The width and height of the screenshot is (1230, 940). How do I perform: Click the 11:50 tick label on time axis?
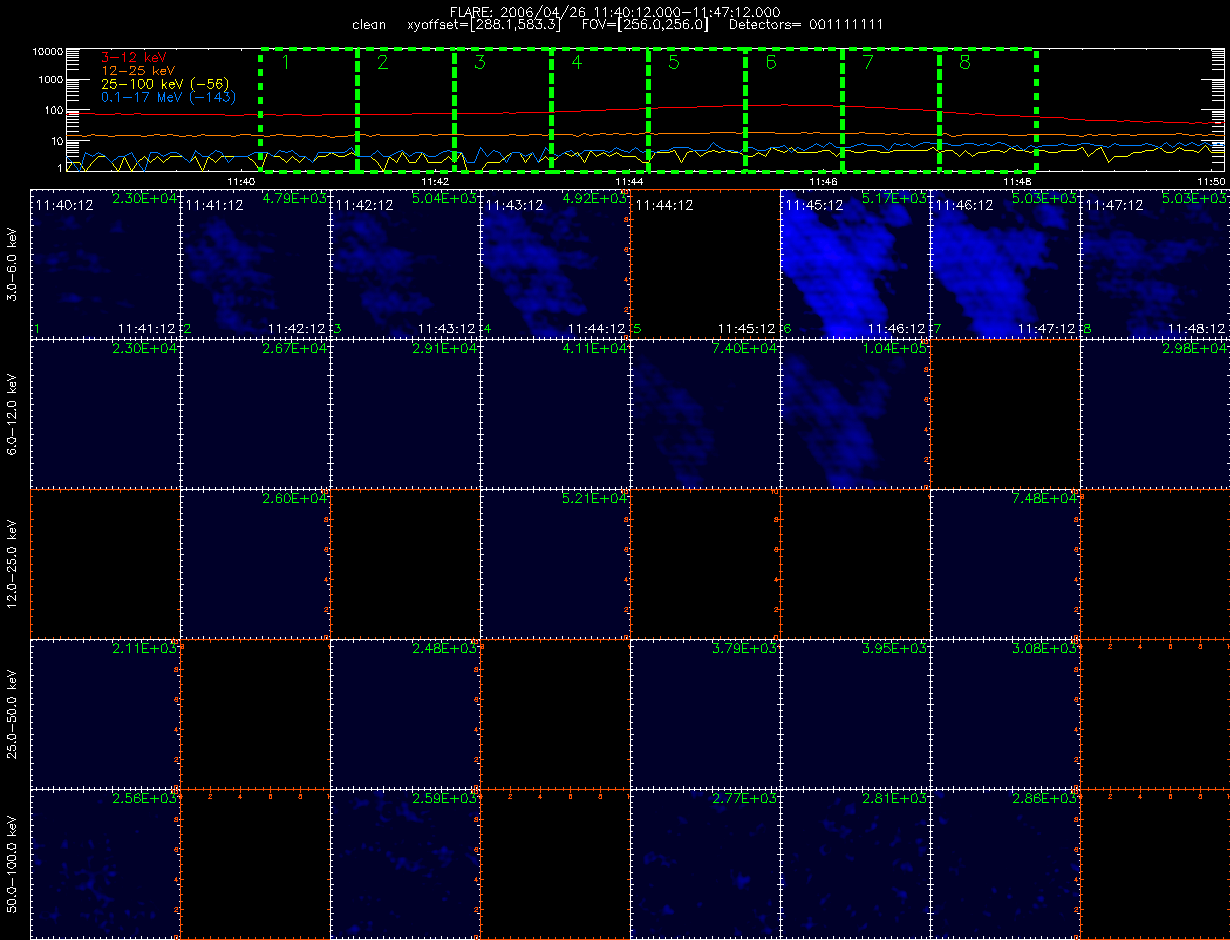1211,182
